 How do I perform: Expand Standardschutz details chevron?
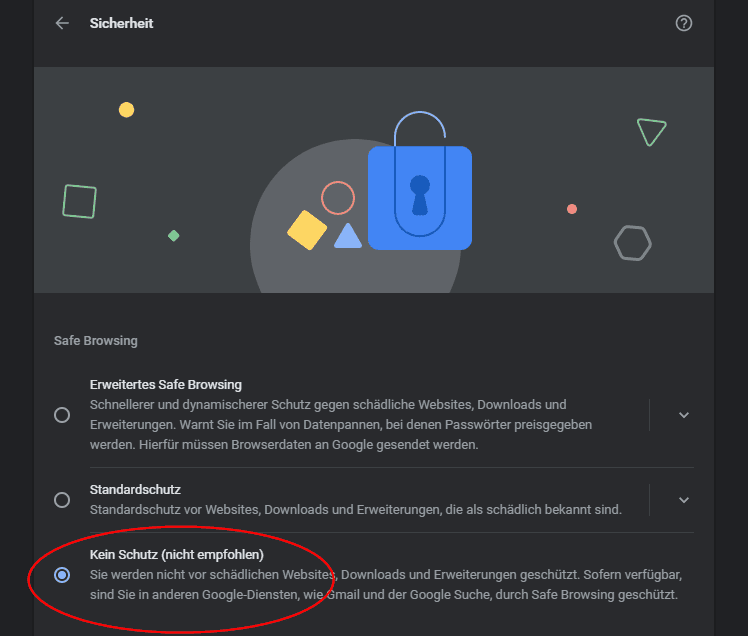tap(684, 500)
